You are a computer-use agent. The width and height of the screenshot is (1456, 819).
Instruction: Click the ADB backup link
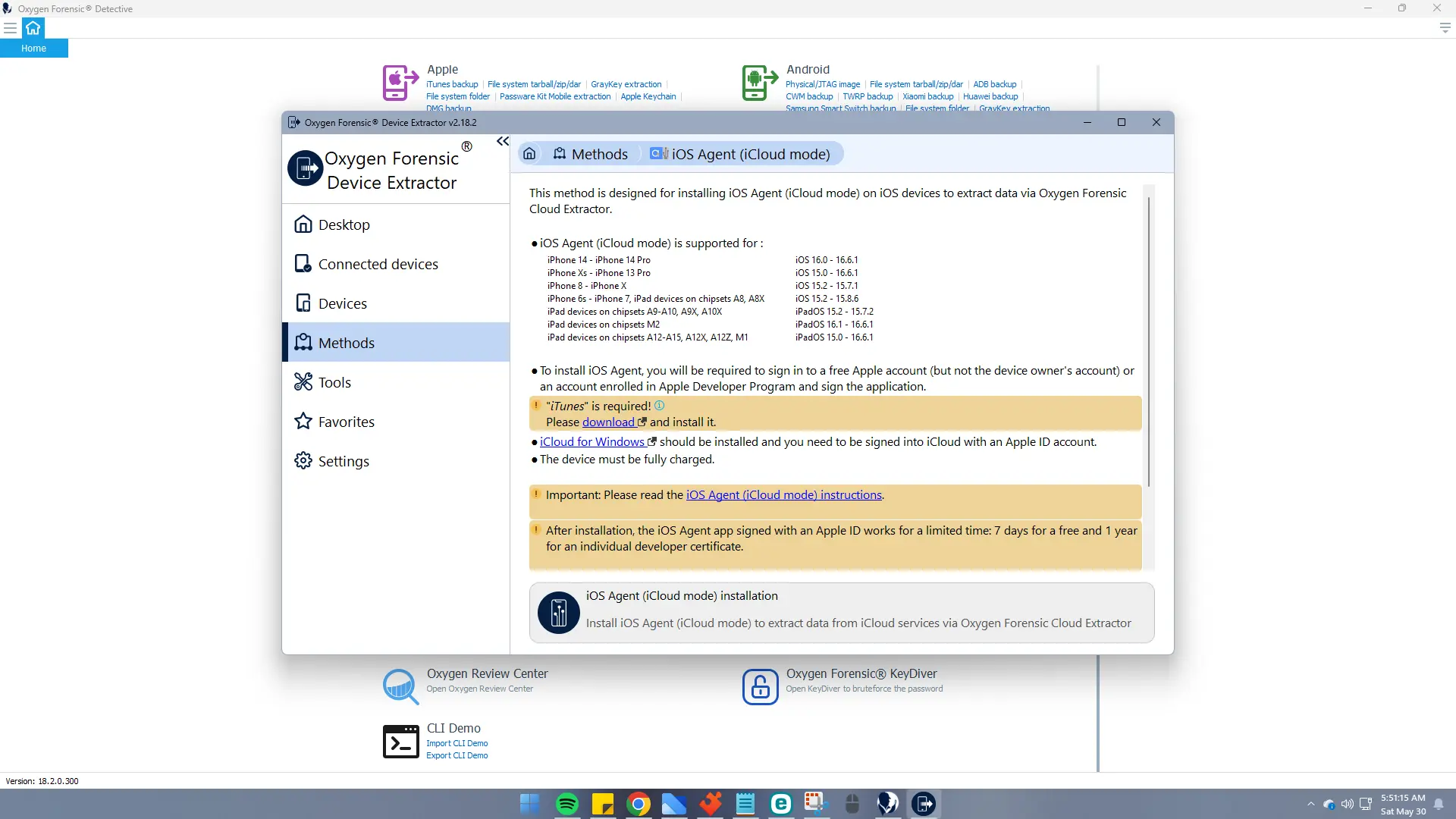995,84
